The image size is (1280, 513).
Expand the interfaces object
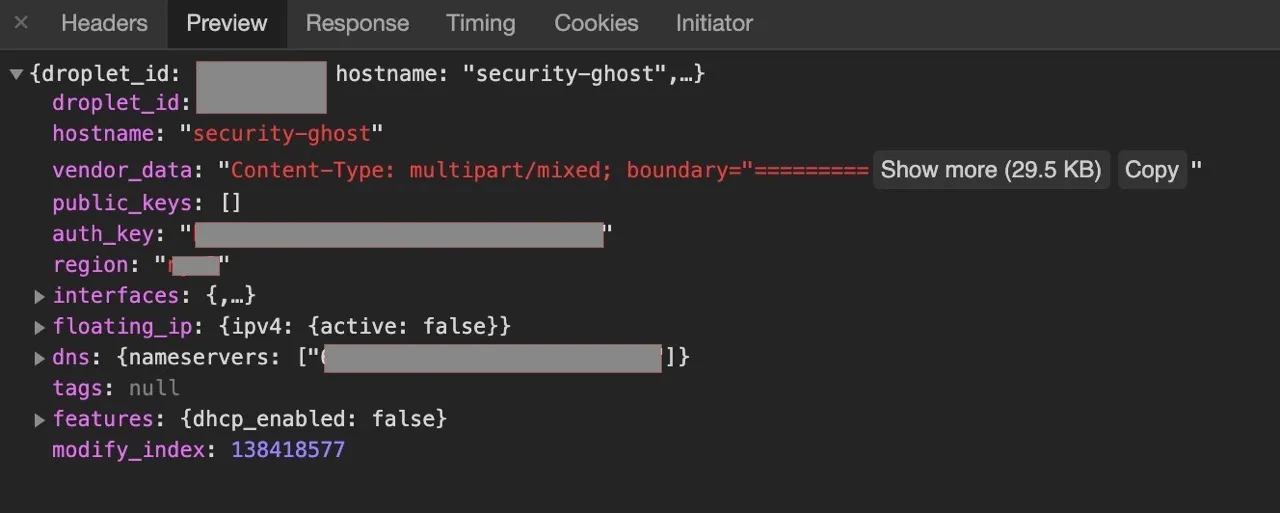[x=40, y=296]
